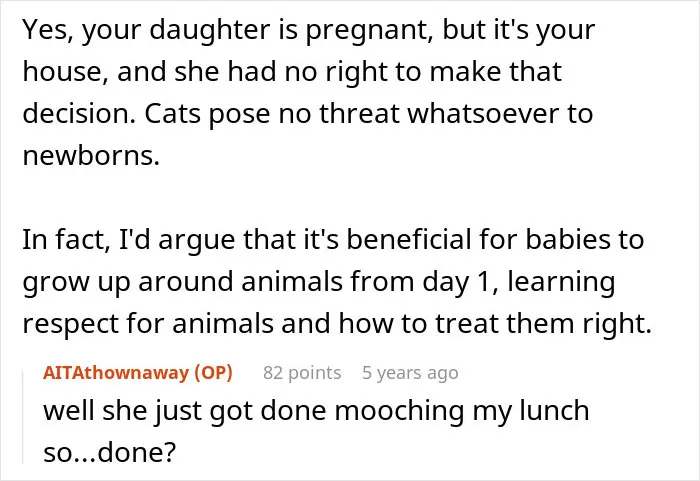Image resolution: width=700 pixels, height=481 pixels.
Task: Open the 5 years ago timestamp permalink
Action: (x=410, y=372)
